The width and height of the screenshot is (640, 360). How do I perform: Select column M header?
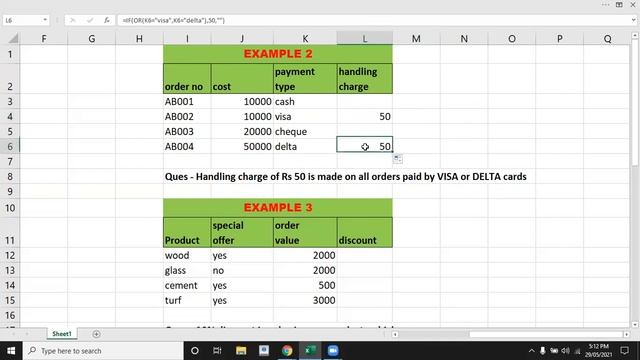pos(416,39)
